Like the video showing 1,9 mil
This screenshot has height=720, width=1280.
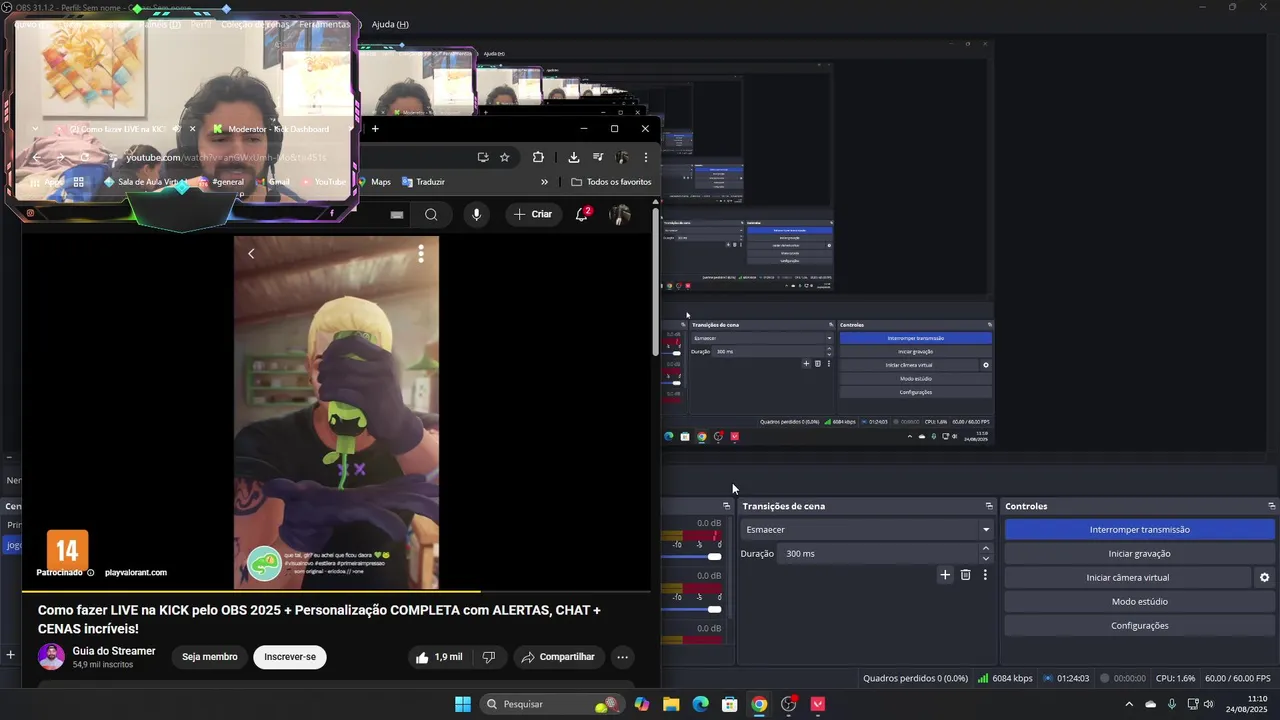(439, 657)
